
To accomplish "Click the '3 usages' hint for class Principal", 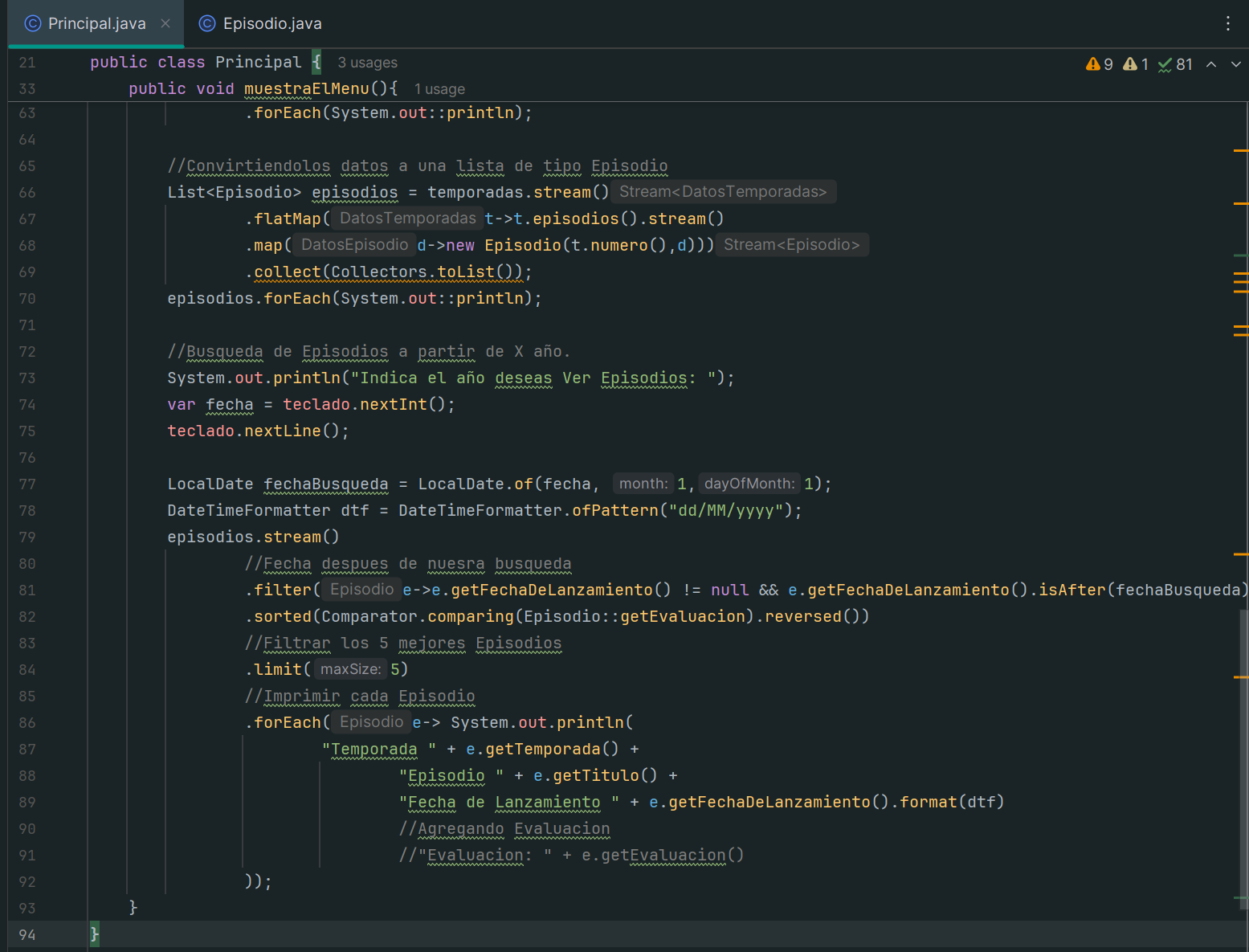I will [x=367, y=63].
